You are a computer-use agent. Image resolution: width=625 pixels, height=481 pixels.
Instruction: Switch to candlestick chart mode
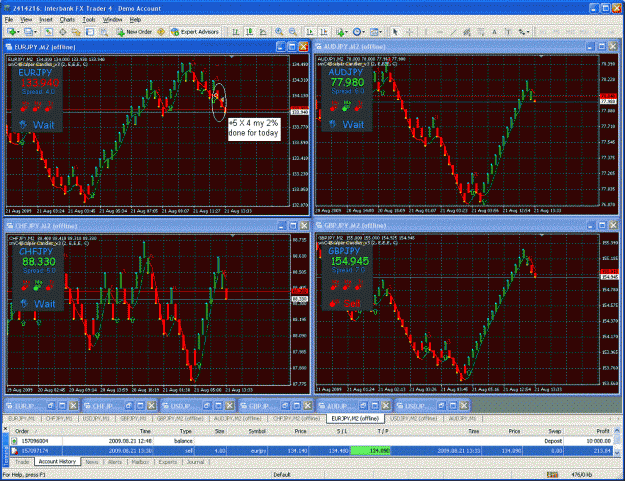[250, 32]
